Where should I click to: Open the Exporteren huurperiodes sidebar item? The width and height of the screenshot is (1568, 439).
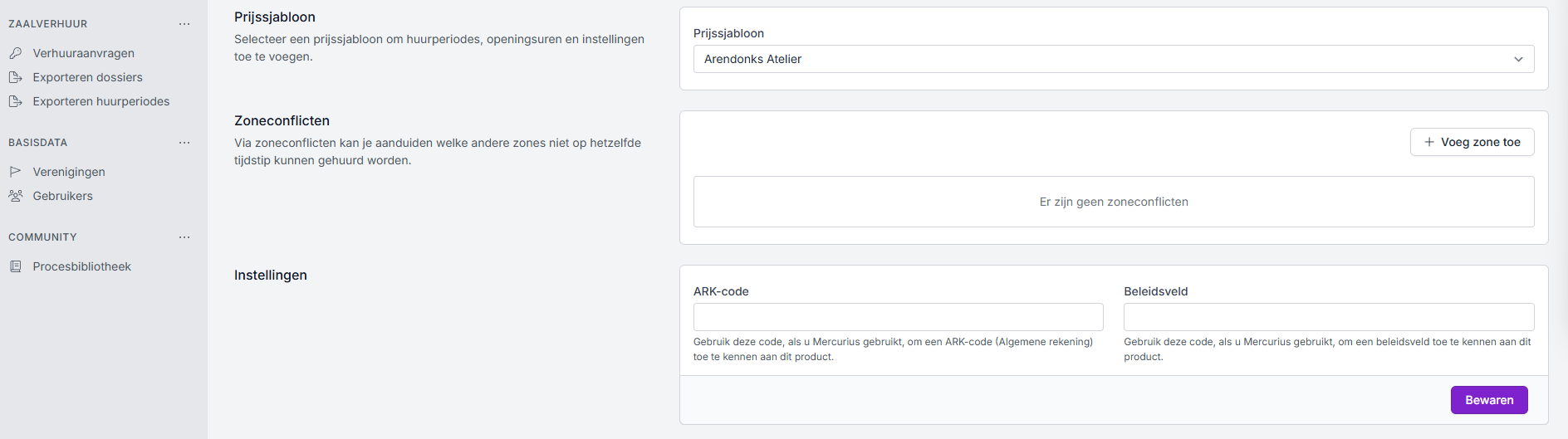(x=100, y=101)
